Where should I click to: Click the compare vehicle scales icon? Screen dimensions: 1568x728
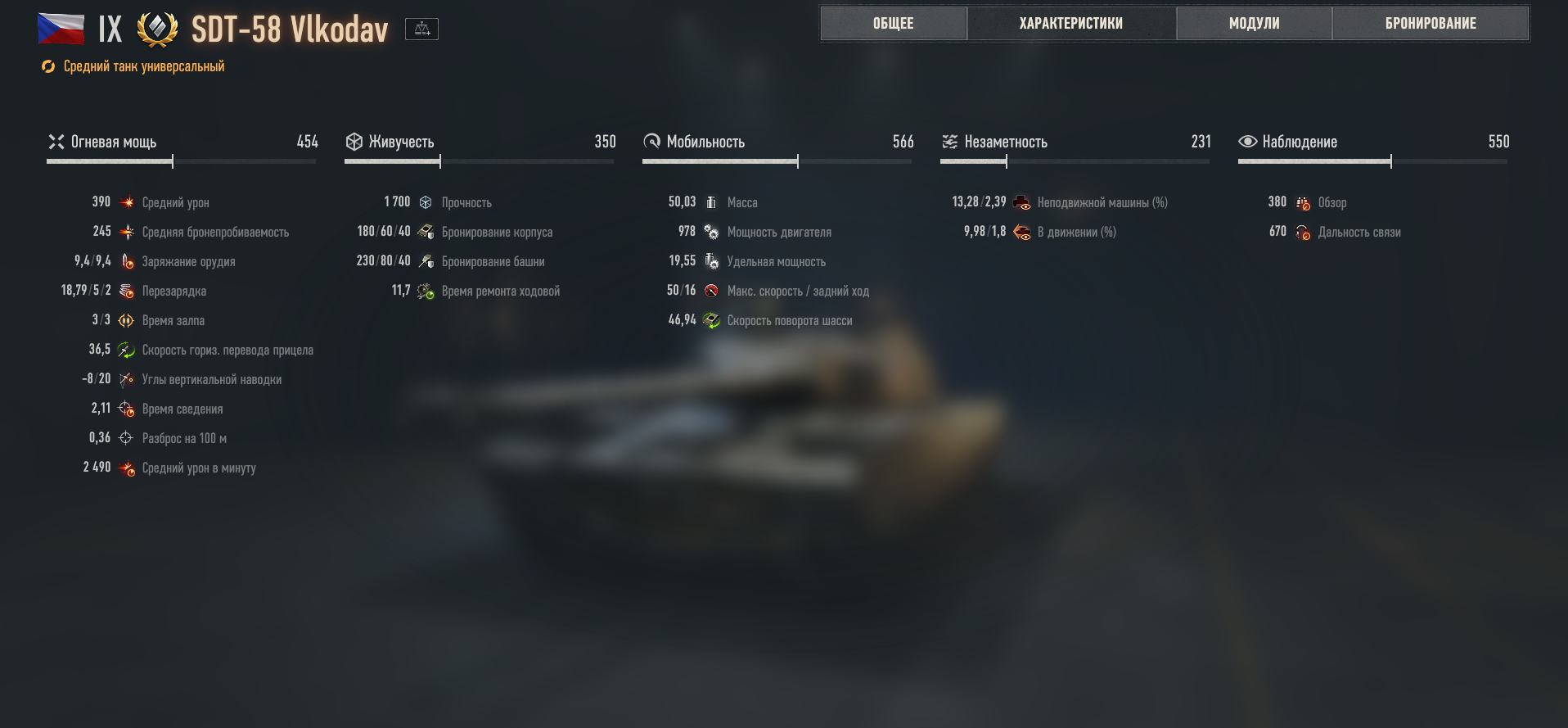coord(421,29)
